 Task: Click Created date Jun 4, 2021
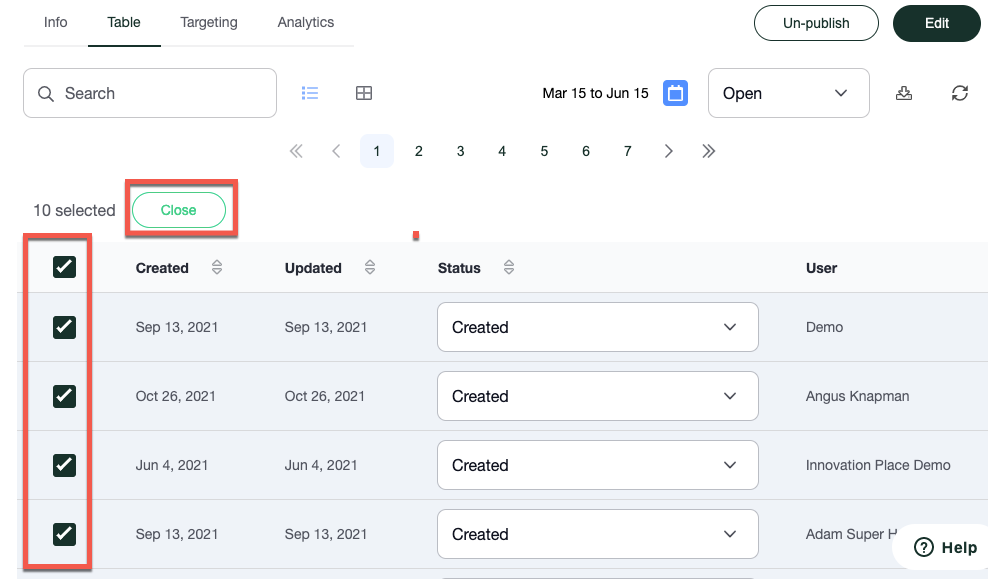(x=171, y=465)
